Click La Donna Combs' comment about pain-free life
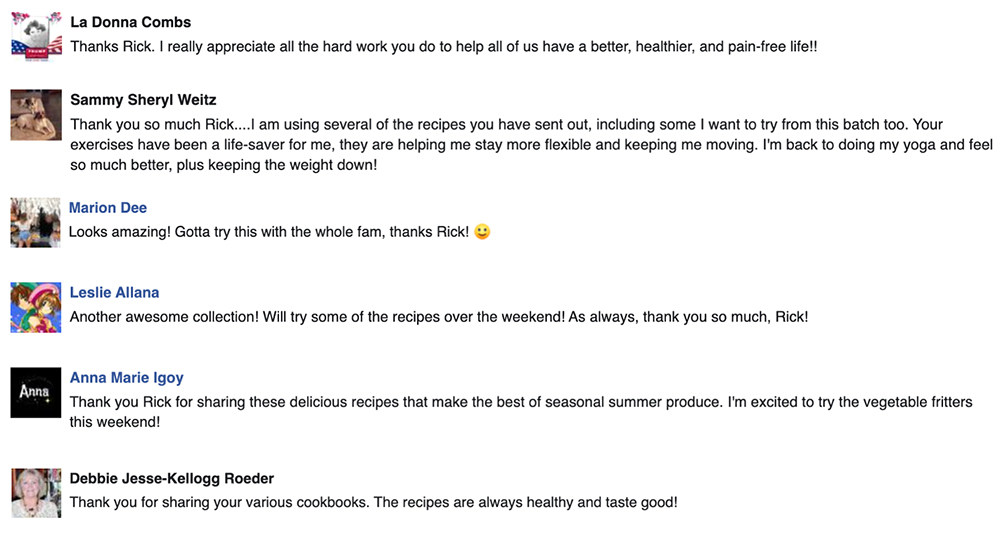The width and height of the screenshot is (1000, 535). click(x=444, y=47)
